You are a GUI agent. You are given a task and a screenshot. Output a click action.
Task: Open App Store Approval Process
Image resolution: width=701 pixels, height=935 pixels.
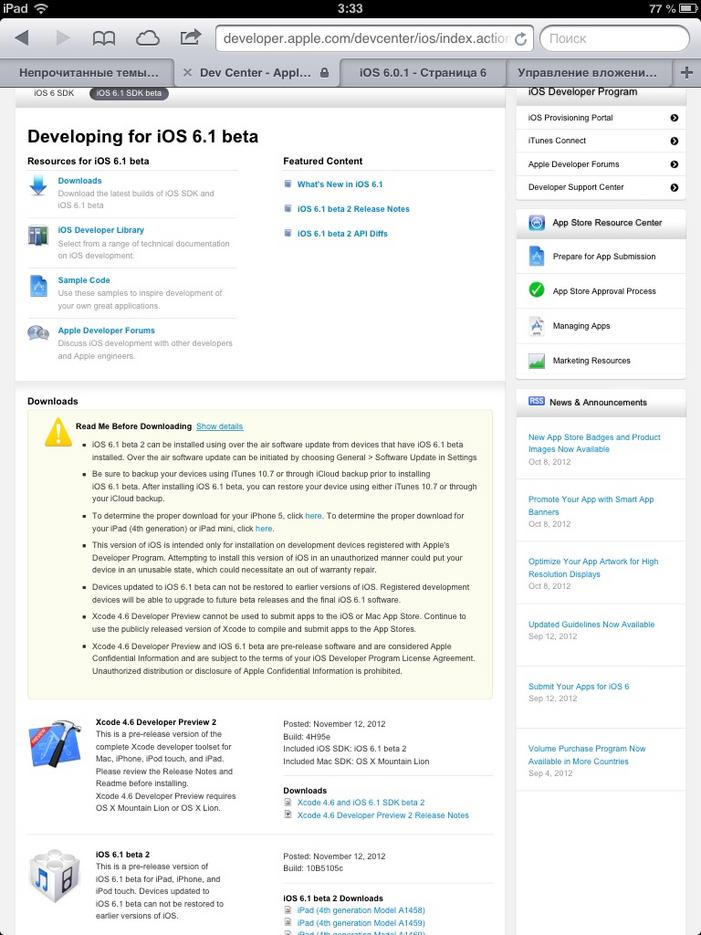tap(604, 291)
